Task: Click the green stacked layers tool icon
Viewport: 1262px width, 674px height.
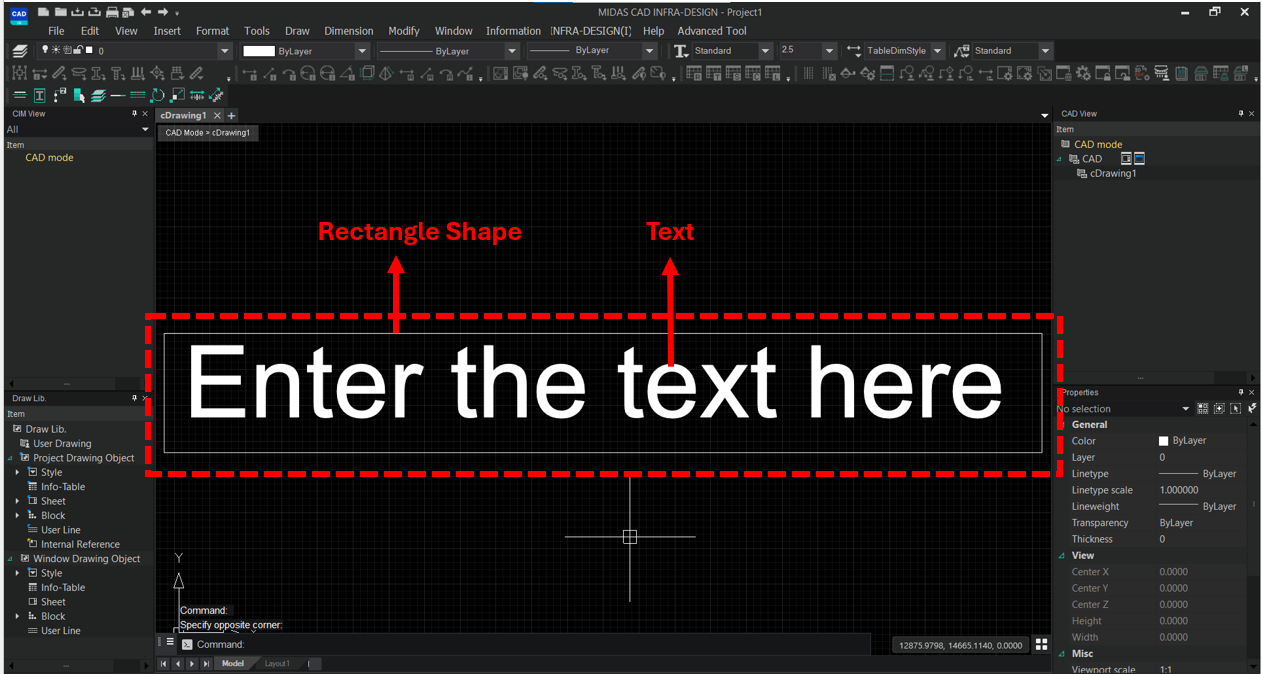Action: click(x=98, y=95)
